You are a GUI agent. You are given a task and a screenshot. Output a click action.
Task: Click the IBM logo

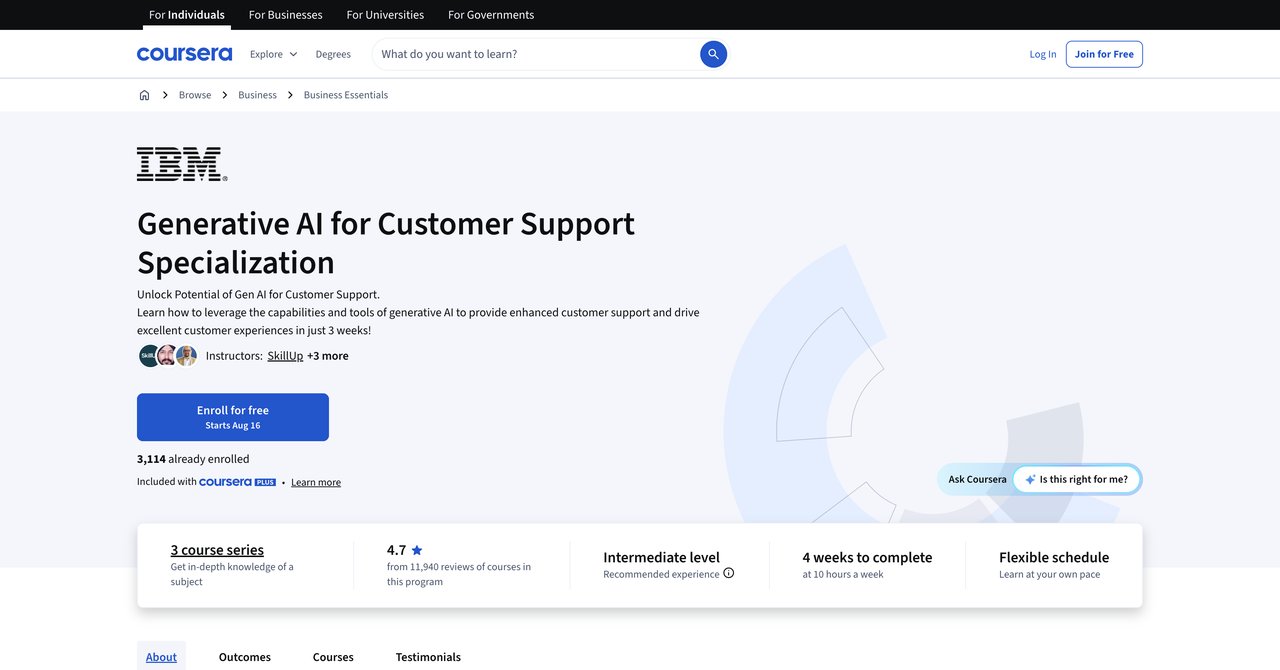click(182, 164)
